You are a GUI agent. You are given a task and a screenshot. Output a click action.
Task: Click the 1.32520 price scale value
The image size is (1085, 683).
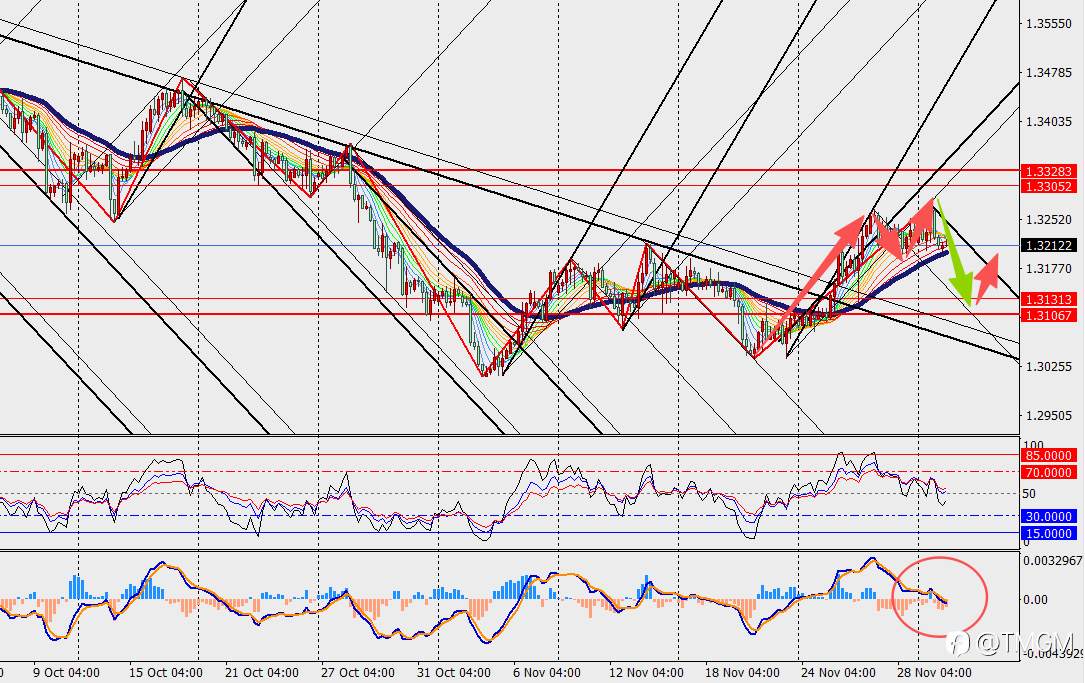click(x=1048, y=219)
